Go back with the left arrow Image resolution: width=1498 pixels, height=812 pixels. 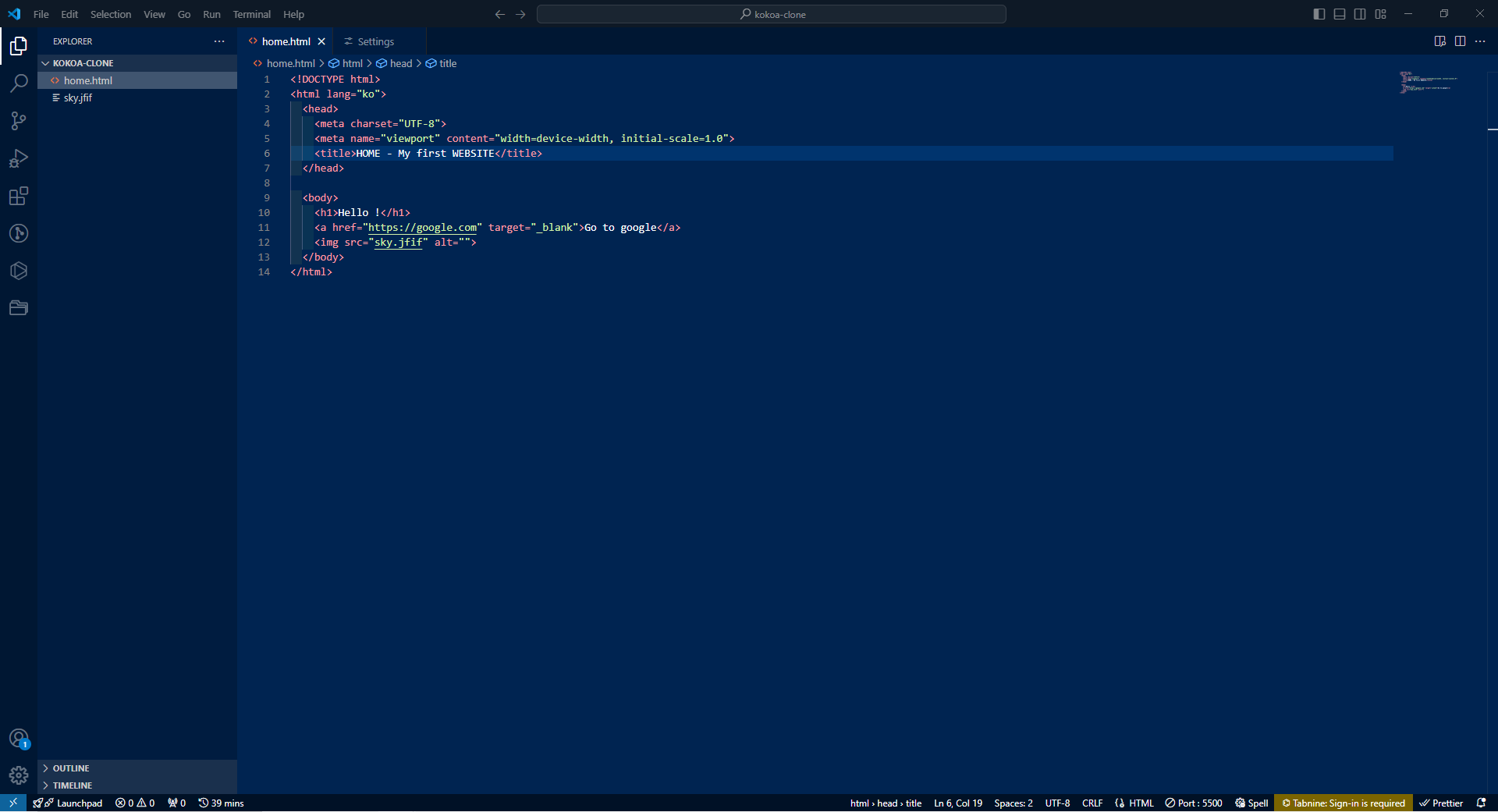coord(500,14)
